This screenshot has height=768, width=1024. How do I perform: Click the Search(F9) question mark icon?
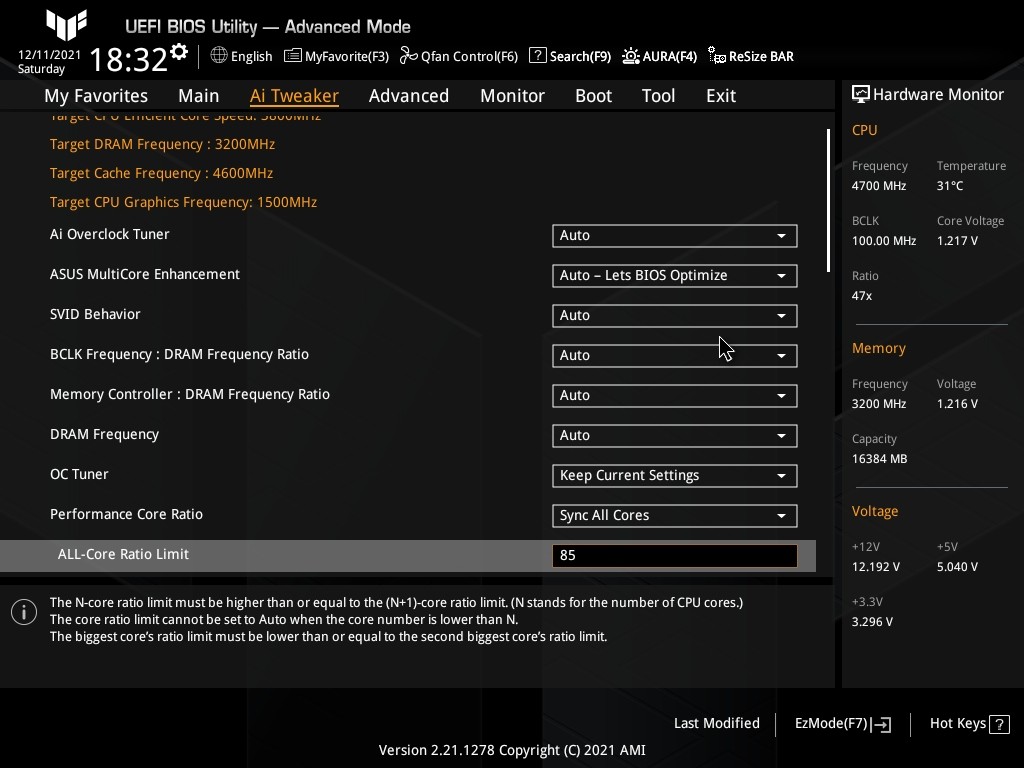(538, 56)
